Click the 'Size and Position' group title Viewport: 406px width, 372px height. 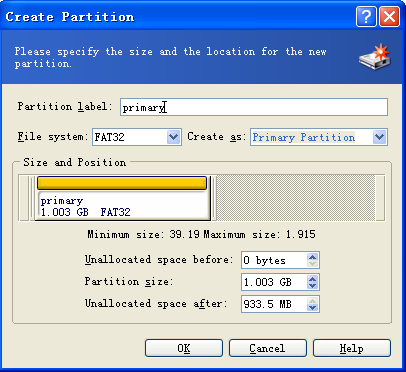point(75,162)
